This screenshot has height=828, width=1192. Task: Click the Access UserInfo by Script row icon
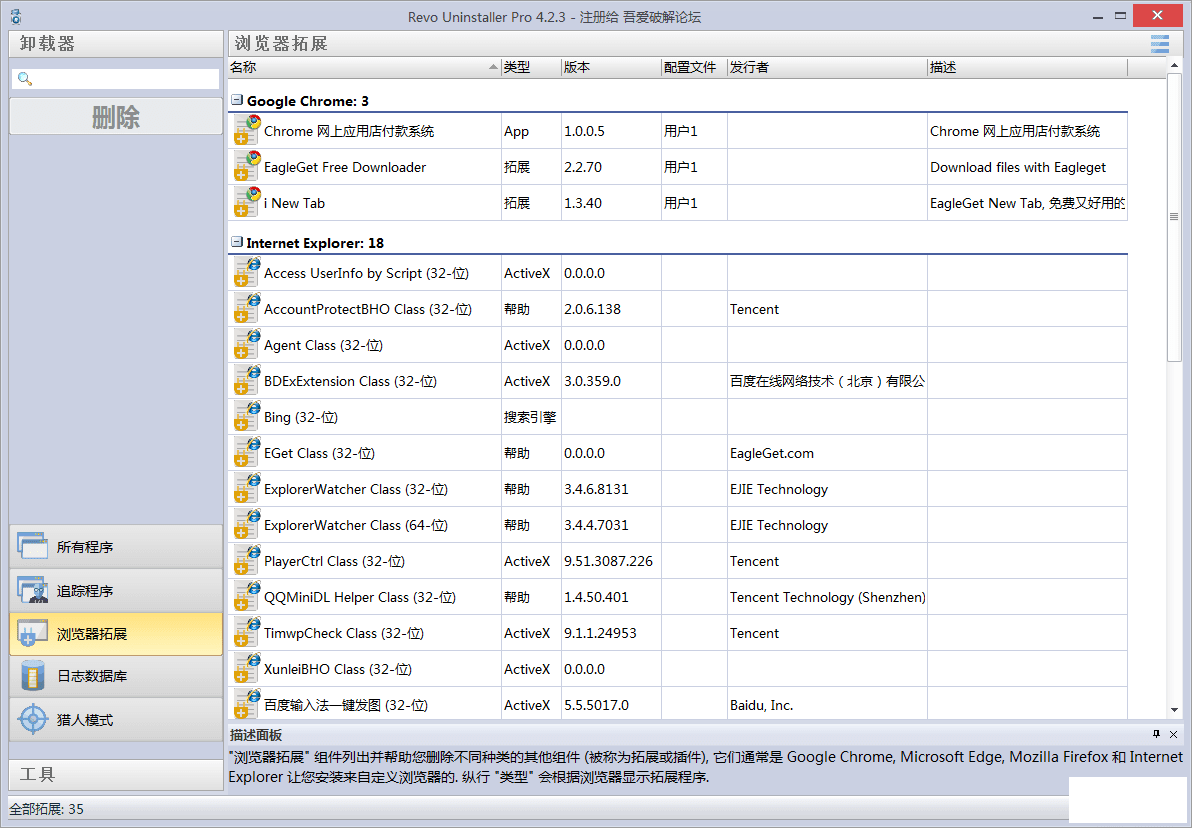pos(247,273)
